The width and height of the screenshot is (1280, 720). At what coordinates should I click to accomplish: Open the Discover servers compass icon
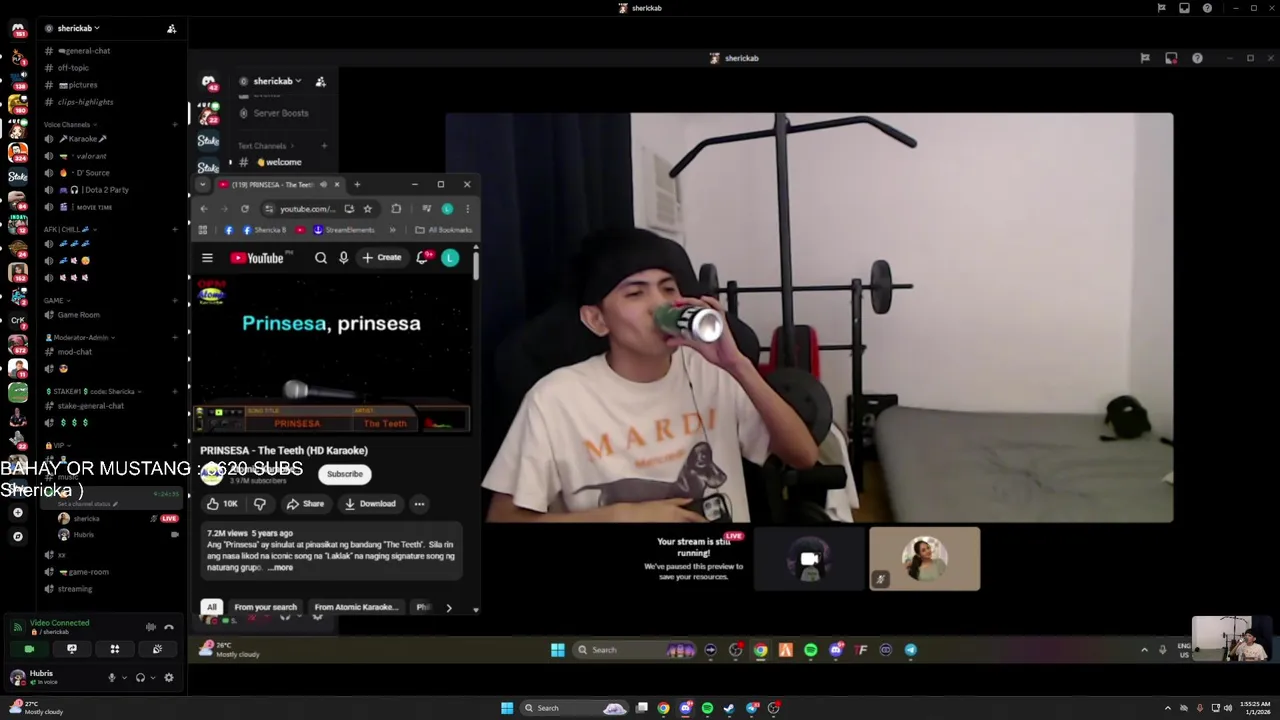(x=18, y=536)
